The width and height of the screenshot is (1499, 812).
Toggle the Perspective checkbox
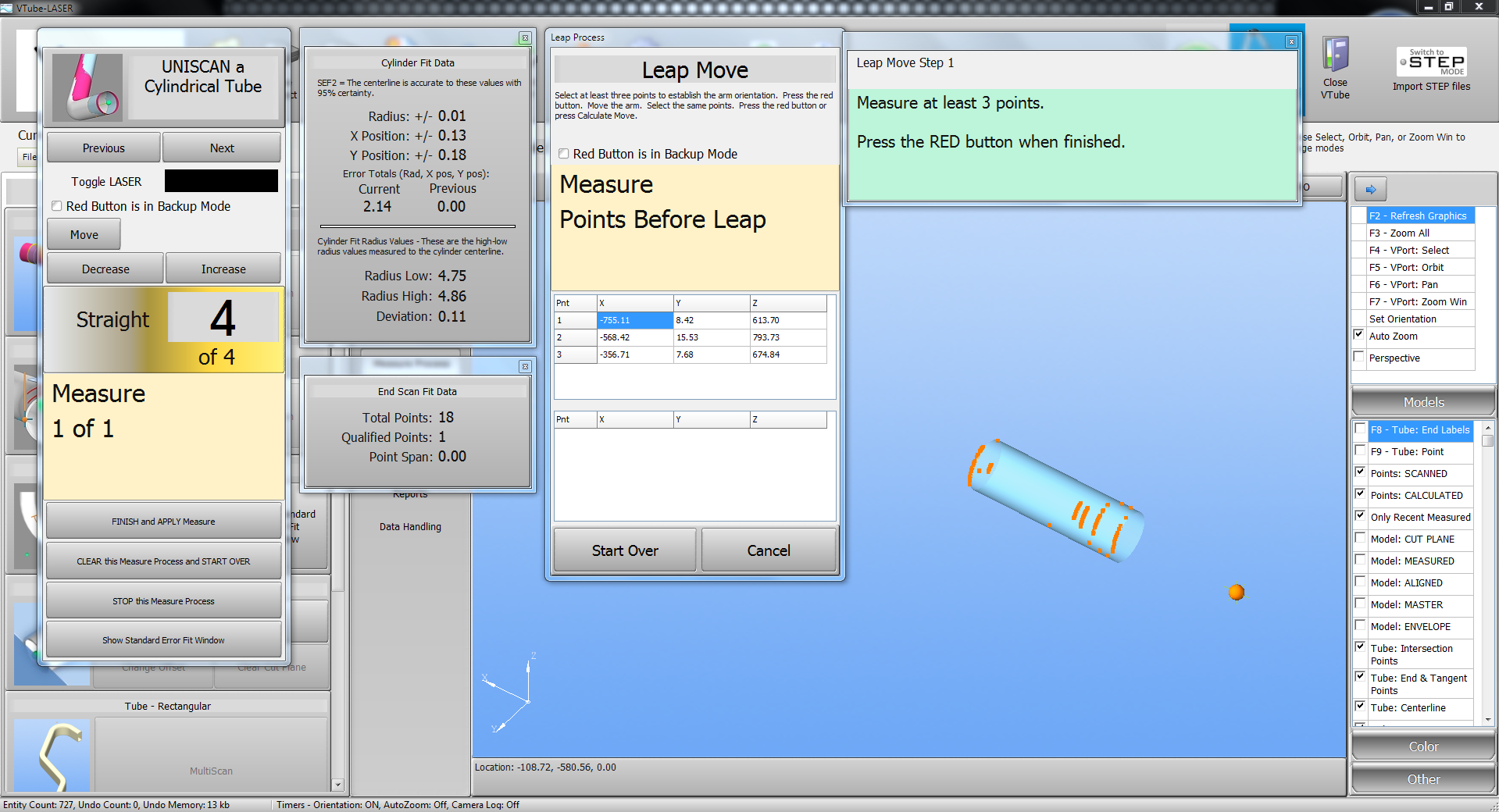(x=1359, y=358)
